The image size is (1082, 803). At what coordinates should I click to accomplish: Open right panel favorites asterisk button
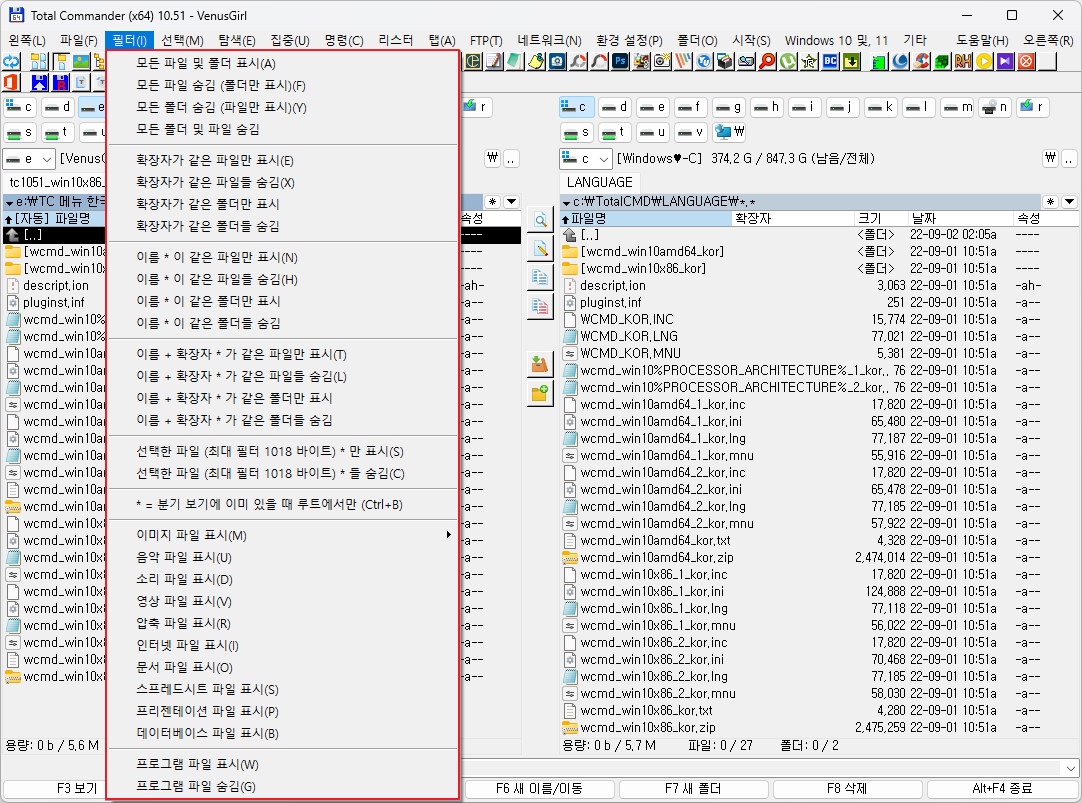coord(1050,201)
